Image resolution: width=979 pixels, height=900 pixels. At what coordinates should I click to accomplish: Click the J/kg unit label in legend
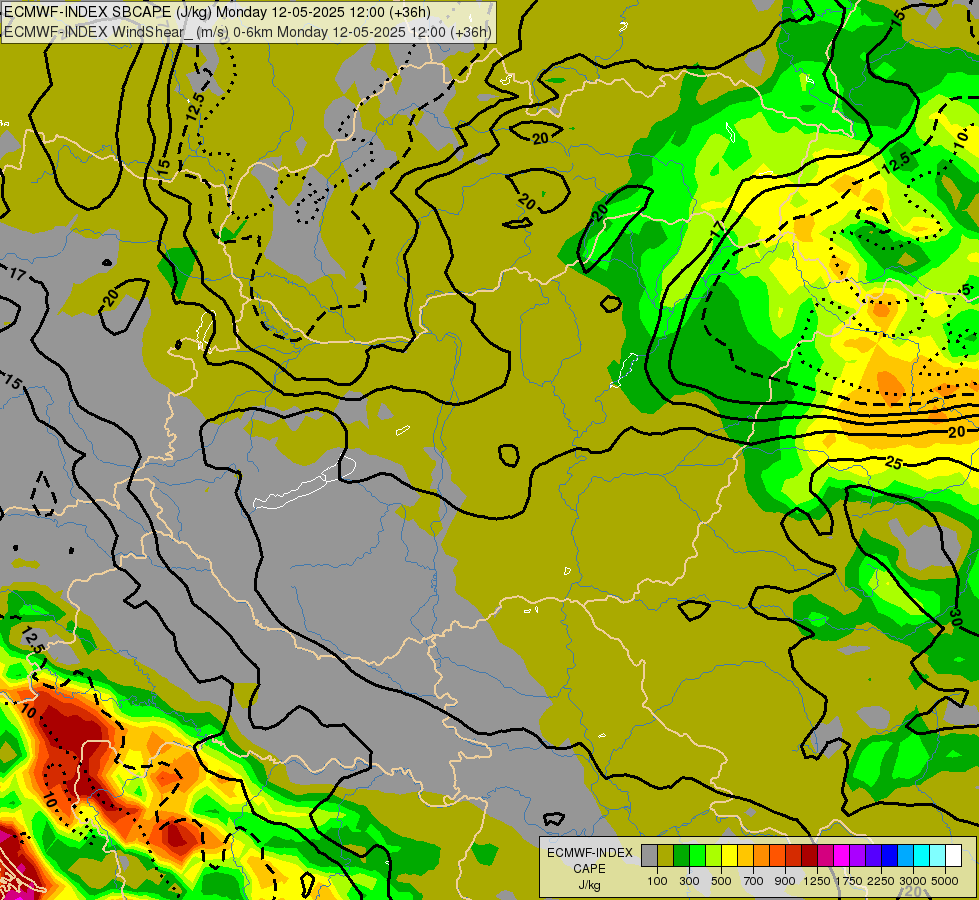point(589,886)
